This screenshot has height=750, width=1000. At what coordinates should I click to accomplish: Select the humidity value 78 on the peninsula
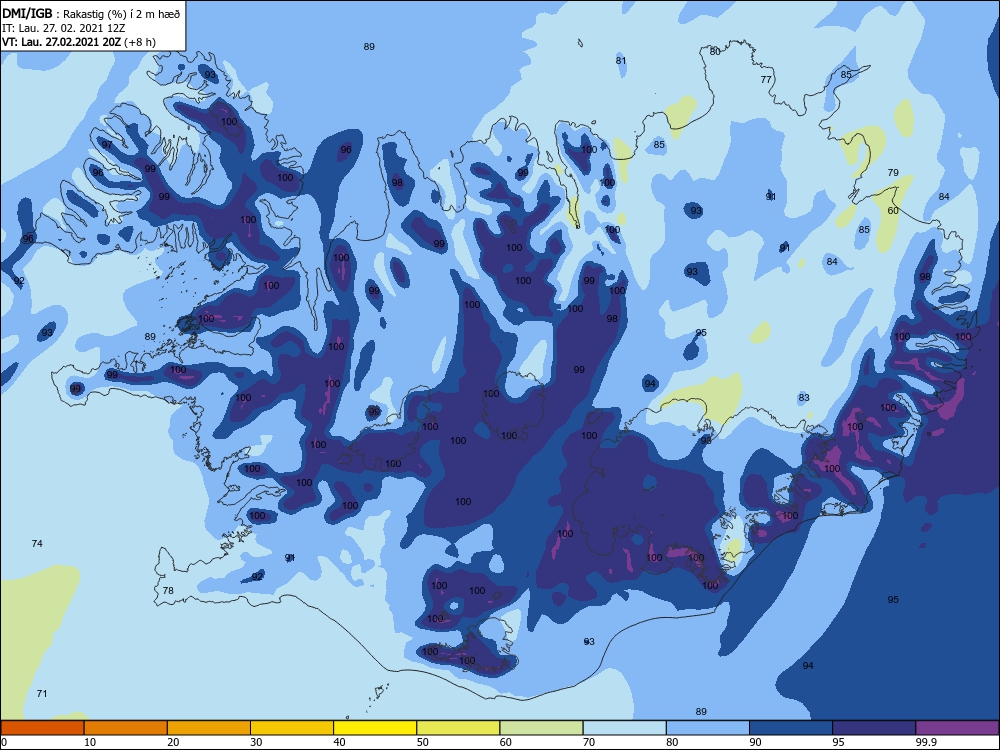168,591
